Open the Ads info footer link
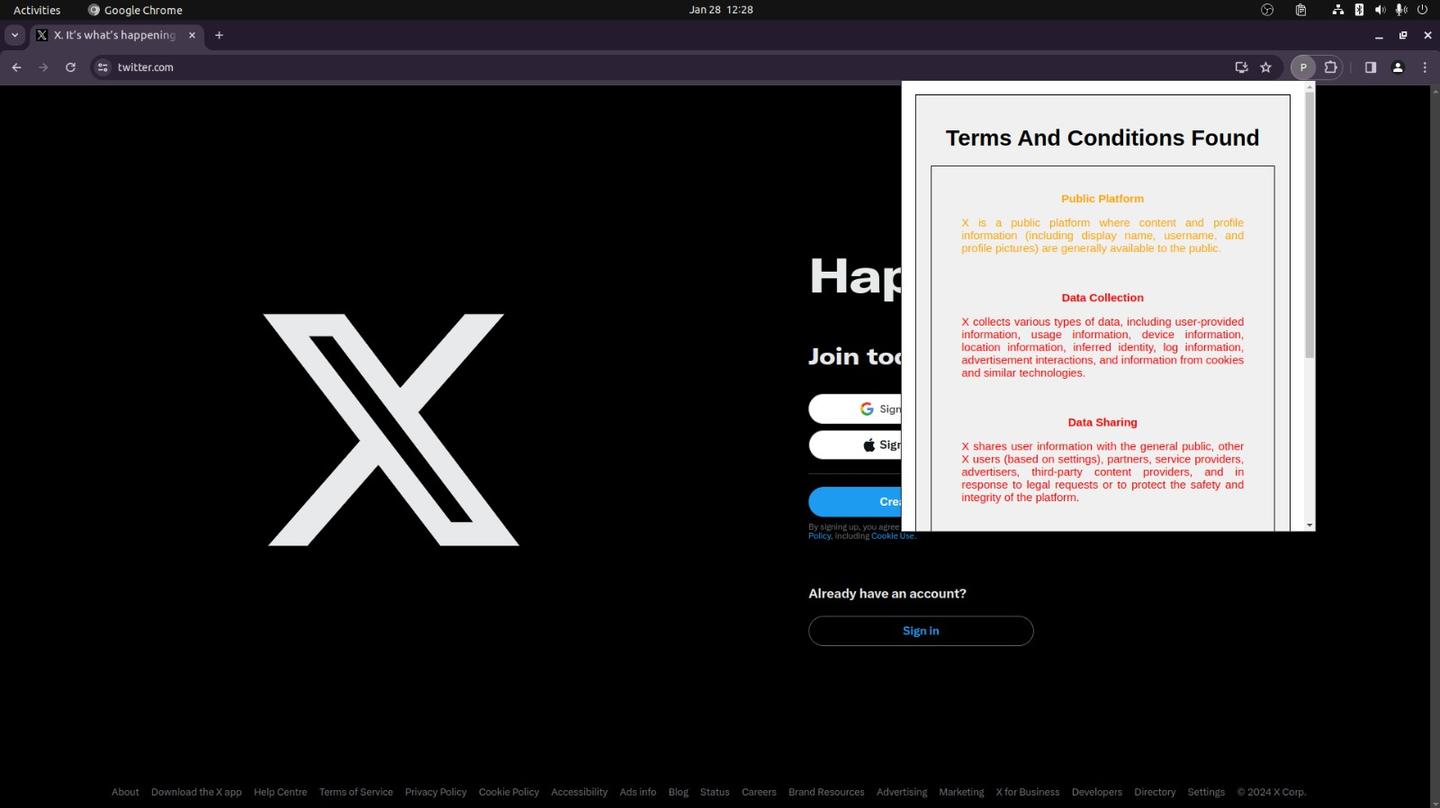 click(x=638, y=792)
